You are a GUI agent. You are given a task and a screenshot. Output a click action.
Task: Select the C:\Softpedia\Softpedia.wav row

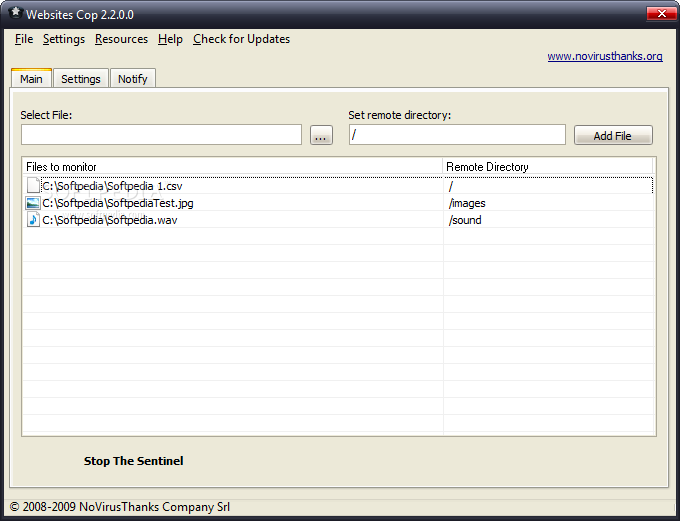click(x=338, y=220)
